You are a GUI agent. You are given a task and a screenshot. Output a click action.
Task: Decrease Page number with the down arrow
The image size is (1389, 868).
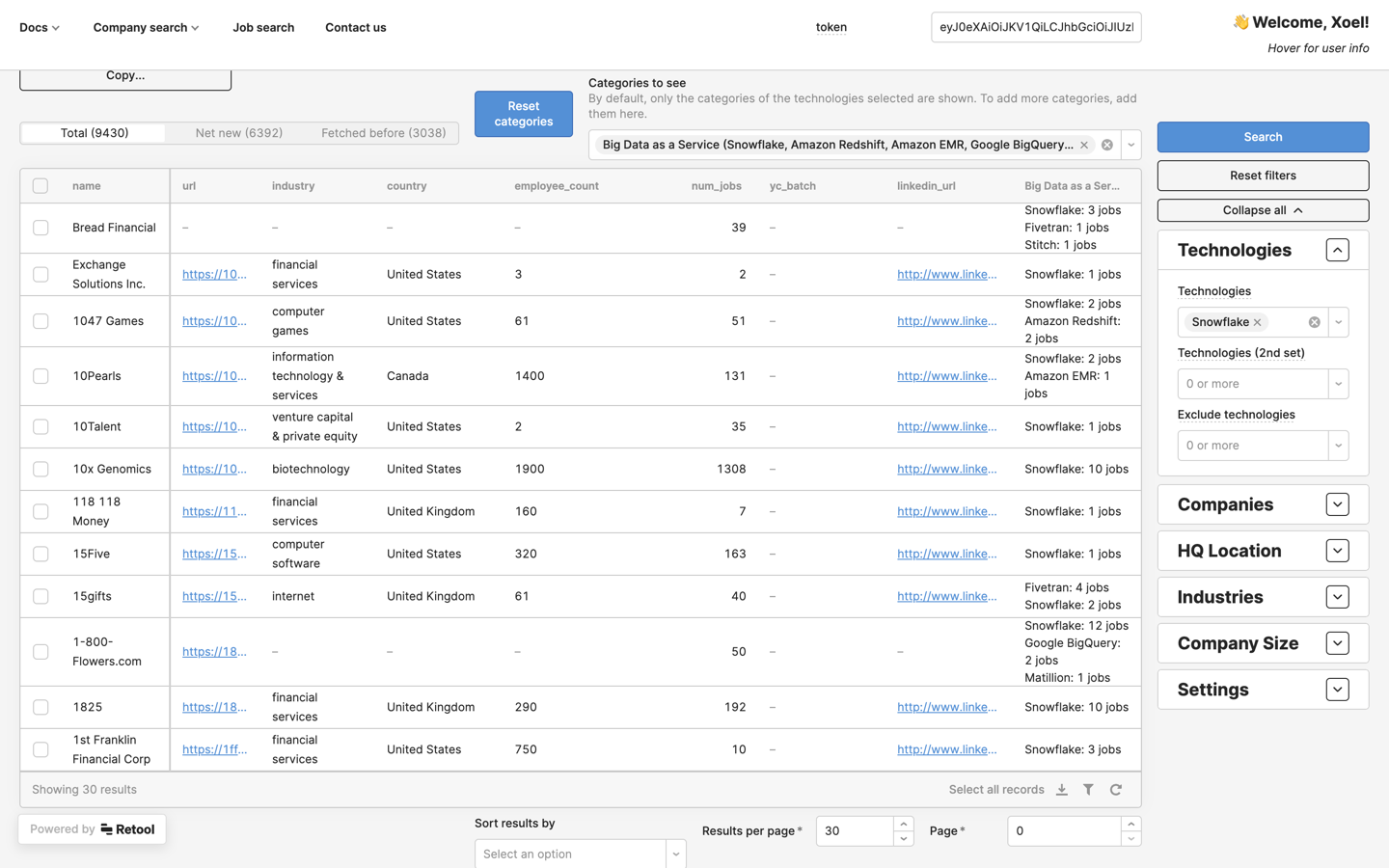(x=1131, y=839)
